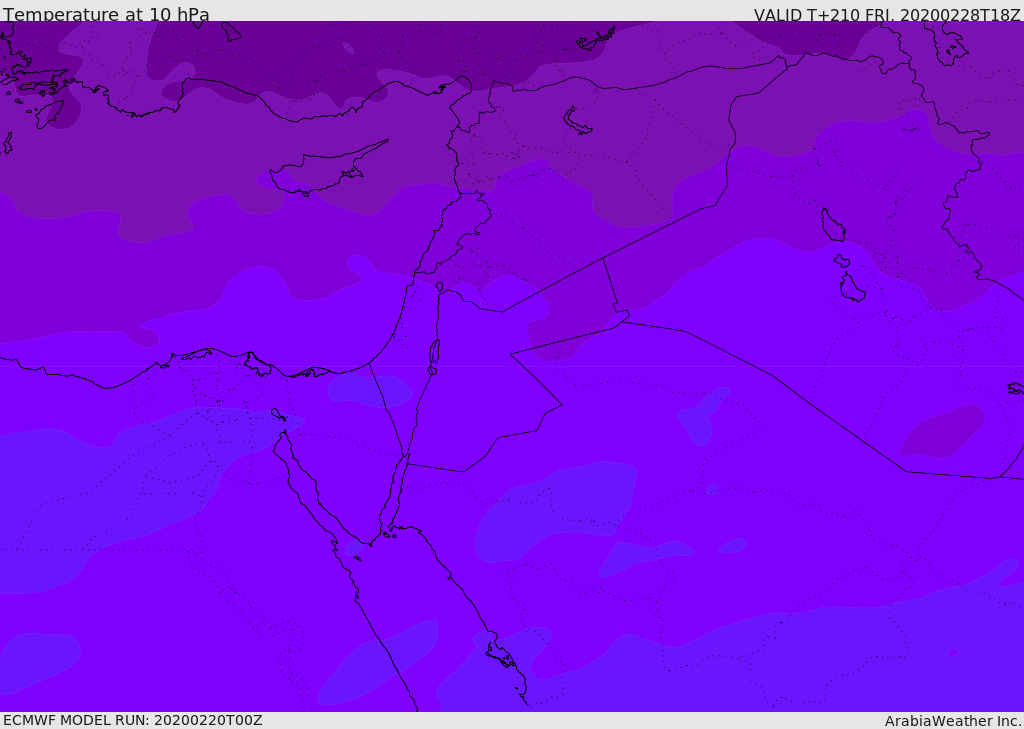Click the 'Temperature at 10 hPa' title text
Viewport: 1024px width, 729px height.
[x=106, y=14]
